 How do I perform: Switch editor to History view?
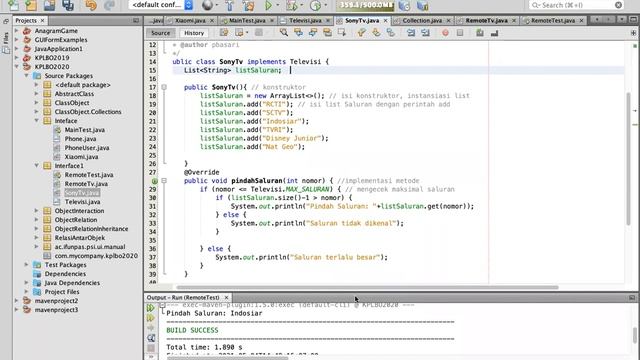(x=194, y=33)
